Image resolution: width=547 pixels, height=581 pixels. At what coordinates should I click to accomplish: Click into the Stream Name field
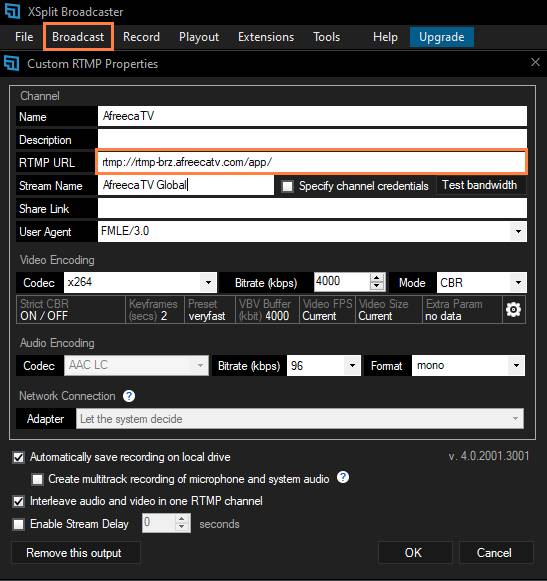click(186, 185)
